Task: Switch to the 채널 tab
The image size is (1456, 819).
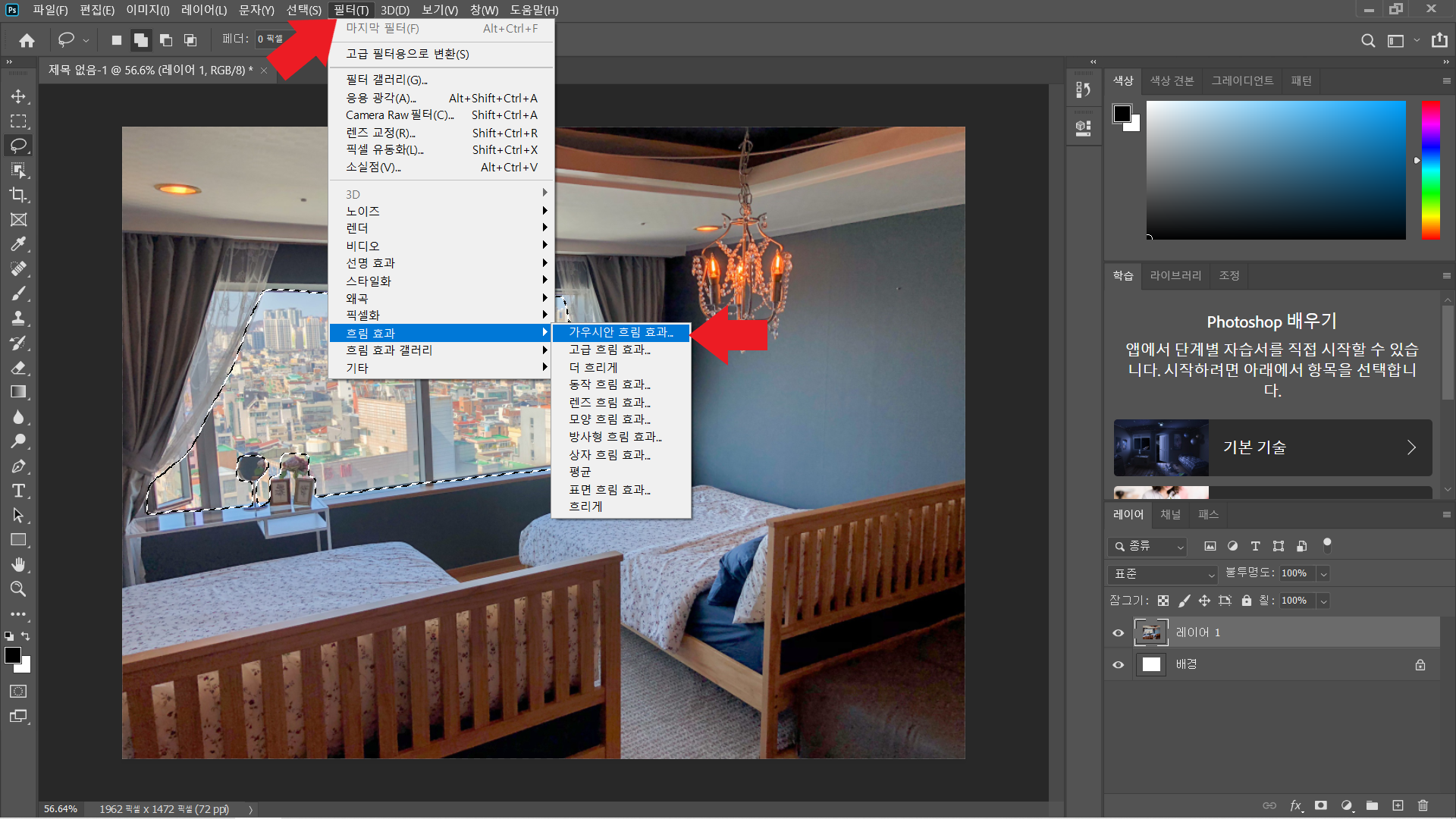Action: click(1170, 514)
